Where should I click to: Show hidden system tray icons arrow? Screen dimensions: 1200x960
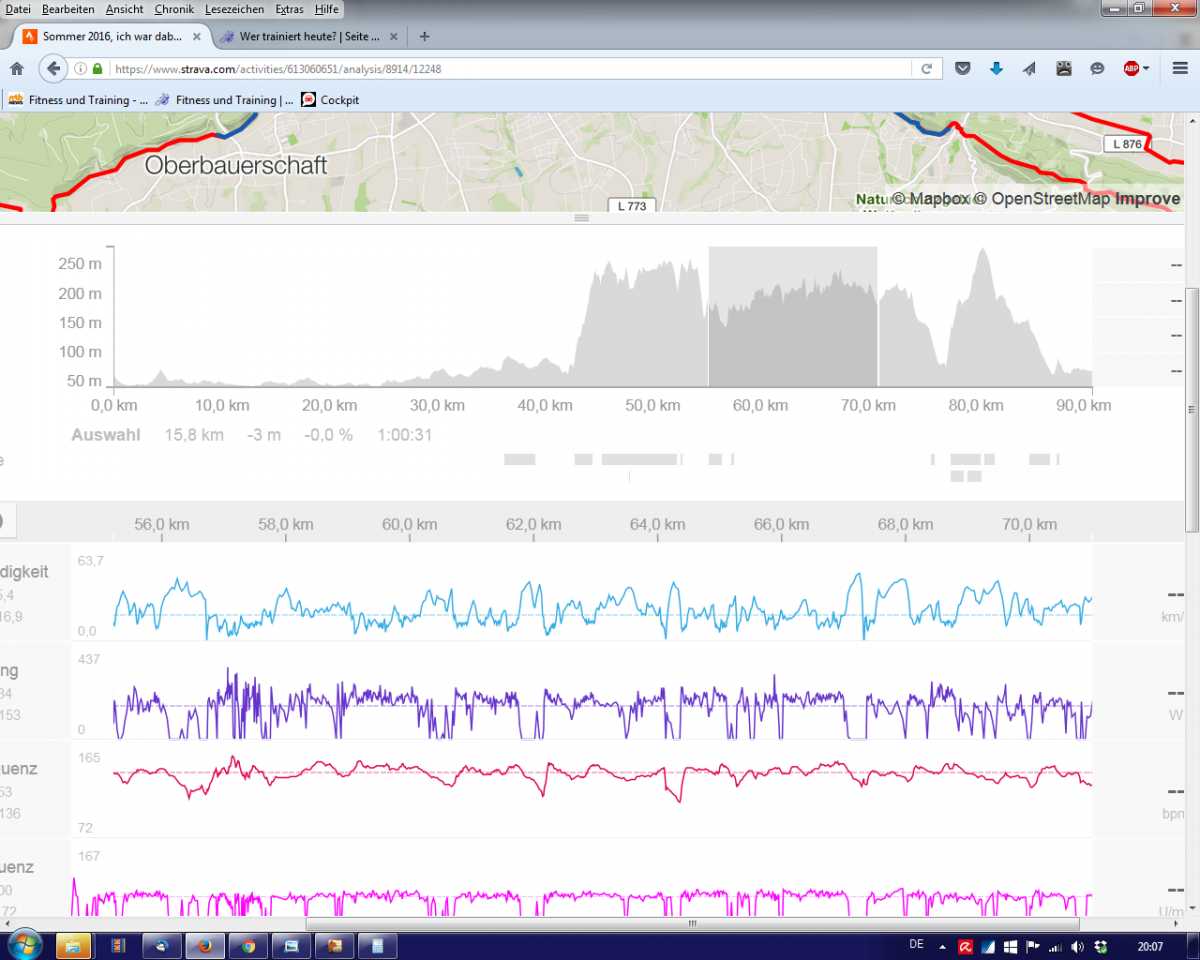pos(942,946)
